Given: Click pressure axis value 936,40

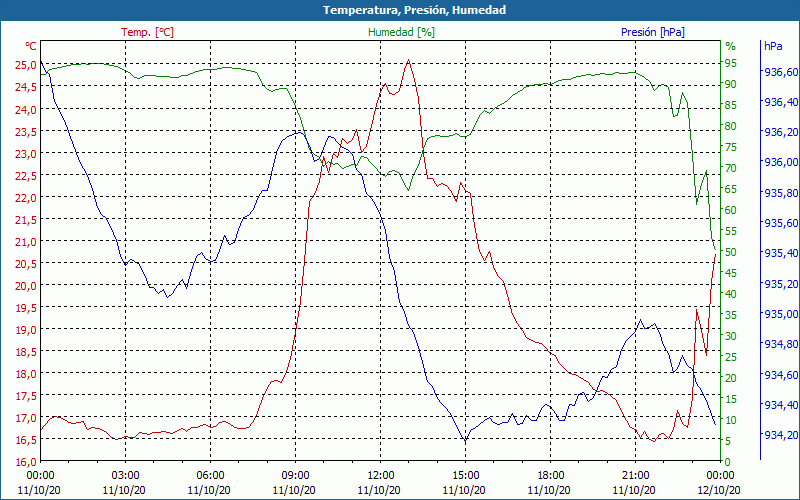Looking at the screenshot, I should coord(780,102).
